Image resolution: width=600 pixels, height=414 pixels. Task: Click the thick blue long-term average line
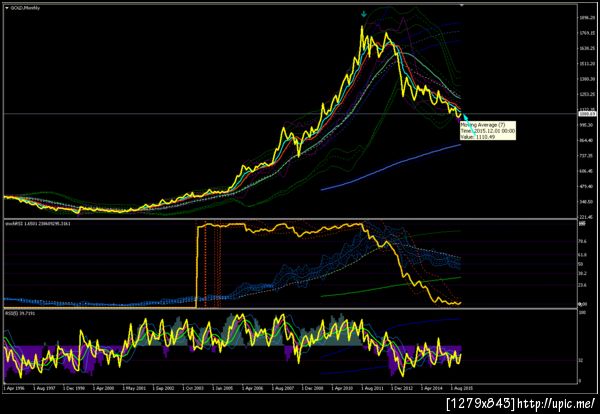pos(390,166)
